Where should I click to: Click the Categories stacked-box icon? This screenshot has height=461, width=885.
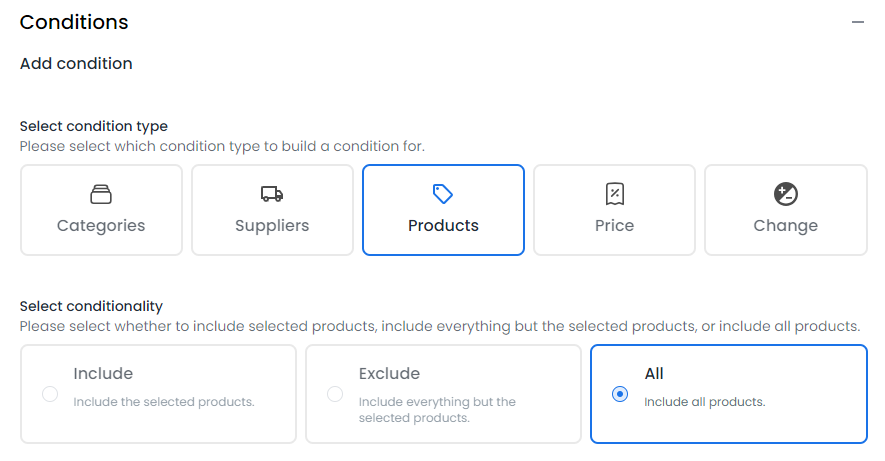click(101, 194)
